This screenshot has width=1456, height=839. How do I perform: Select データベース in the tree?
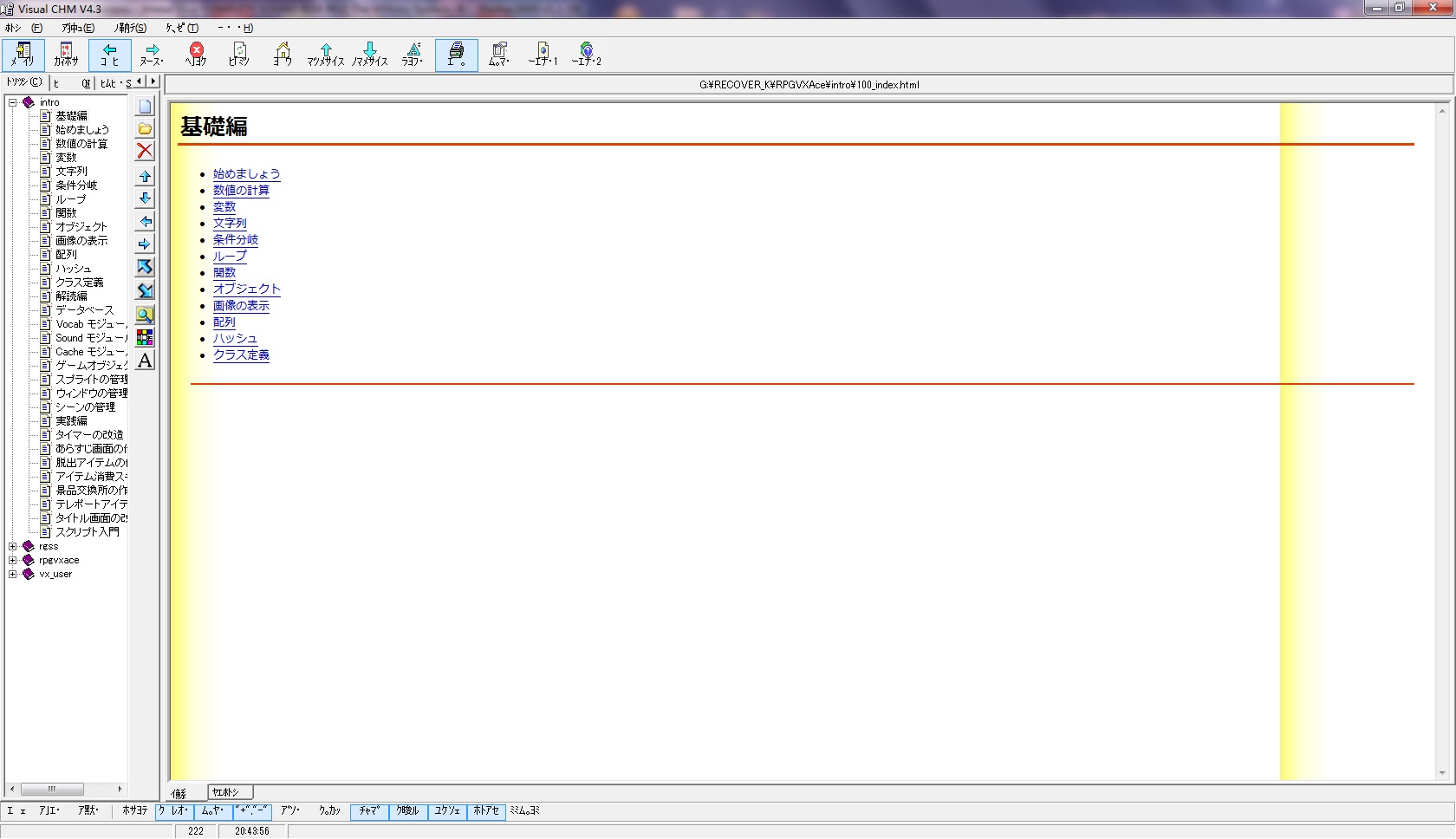pos(84,310)
